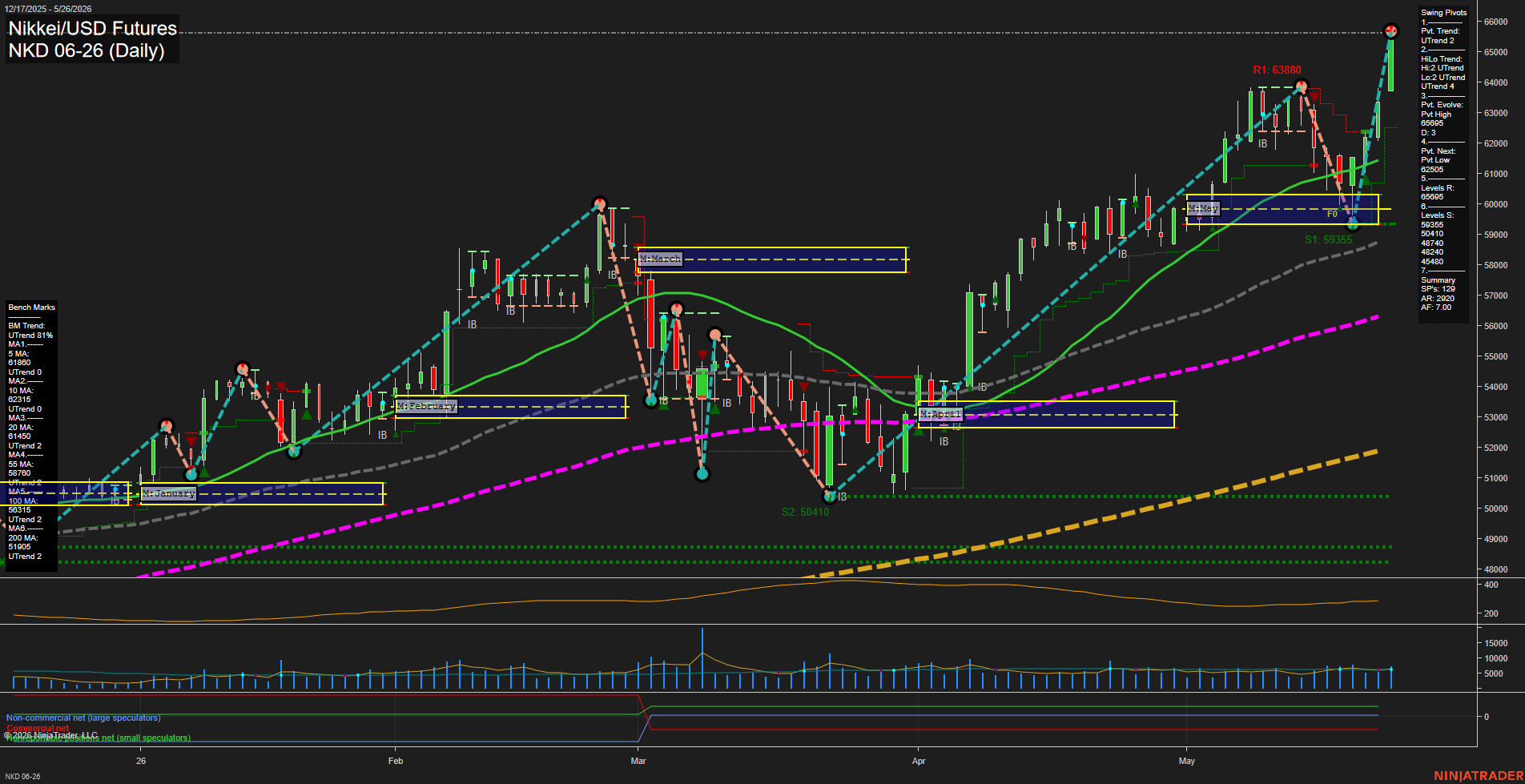Select the Apr label on time axis

919,761
